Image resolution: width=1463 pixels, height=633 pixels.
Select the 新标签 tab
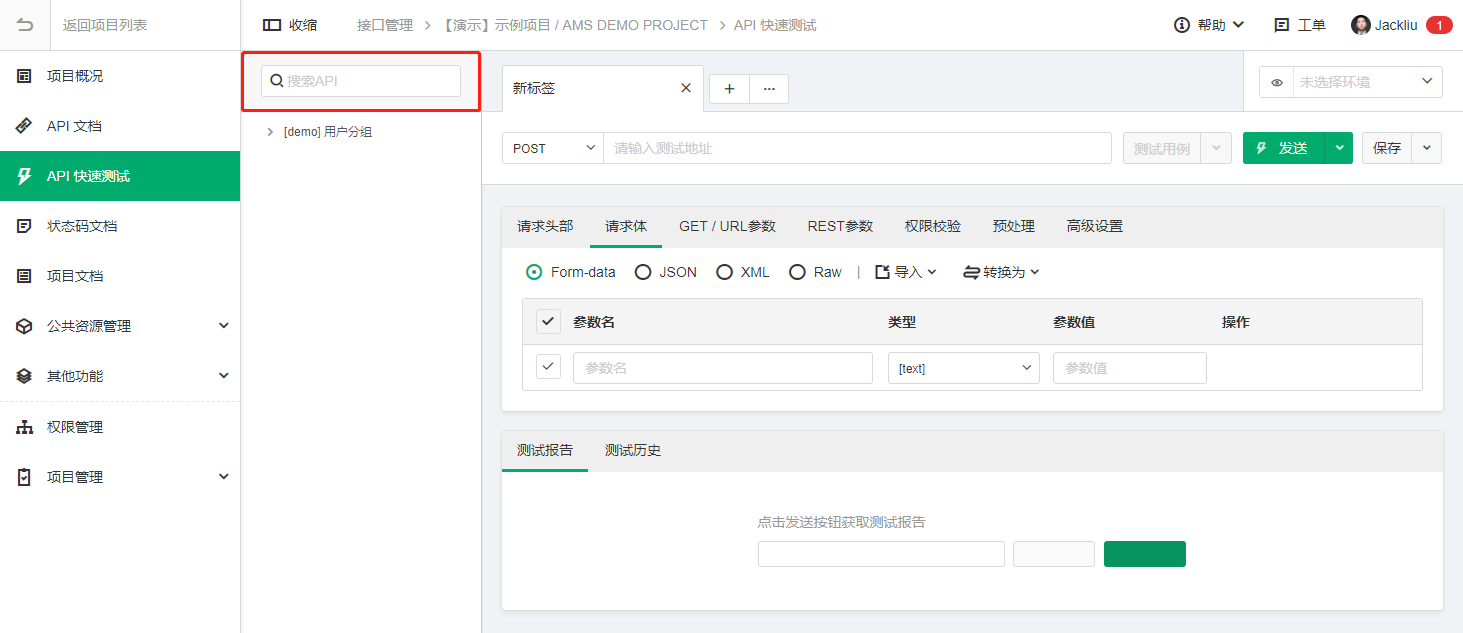tap(603, 88)
